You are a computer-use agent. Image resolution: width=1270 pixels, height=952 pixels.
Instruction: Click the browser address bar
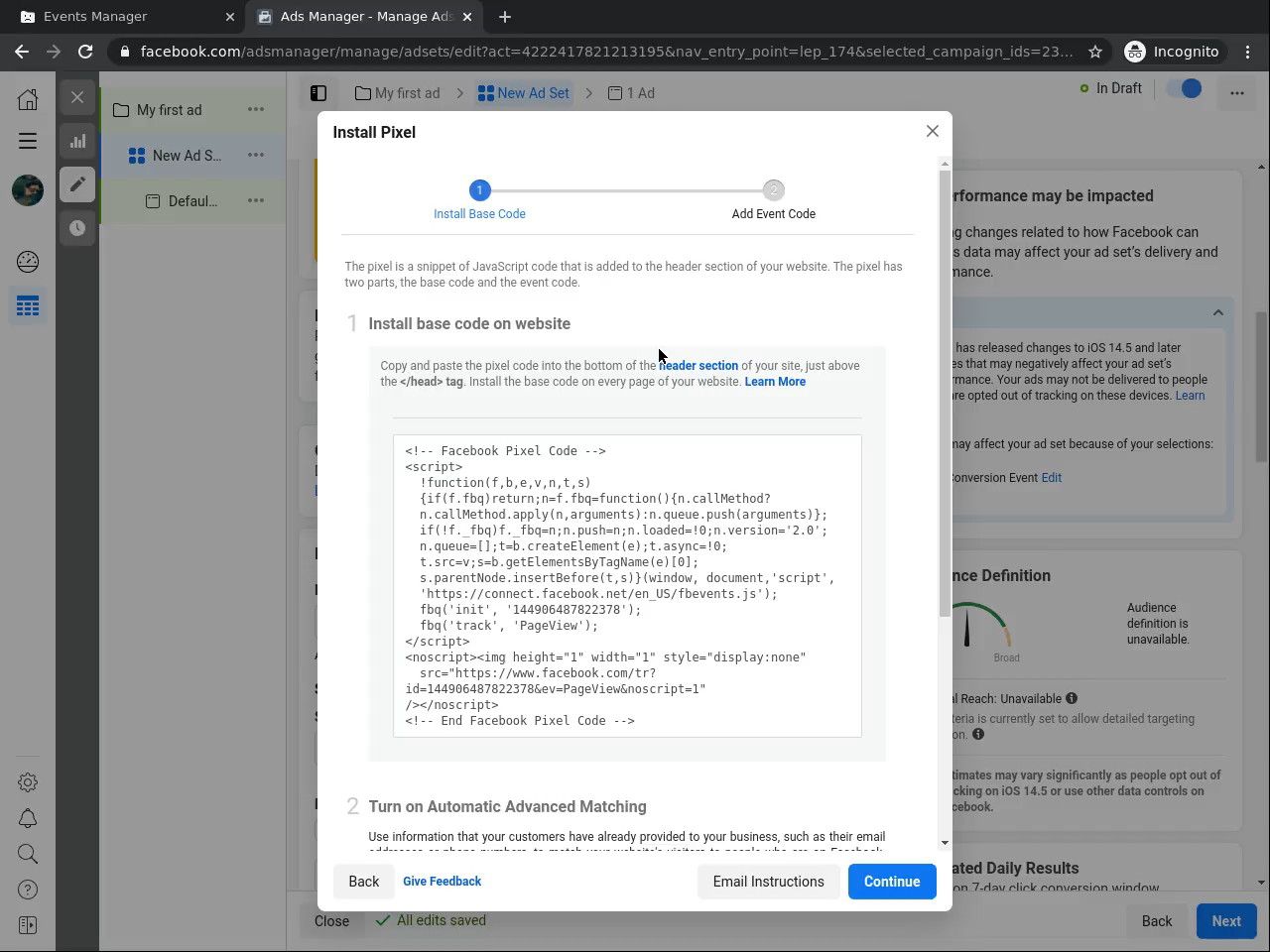click(x=605, y=52)
